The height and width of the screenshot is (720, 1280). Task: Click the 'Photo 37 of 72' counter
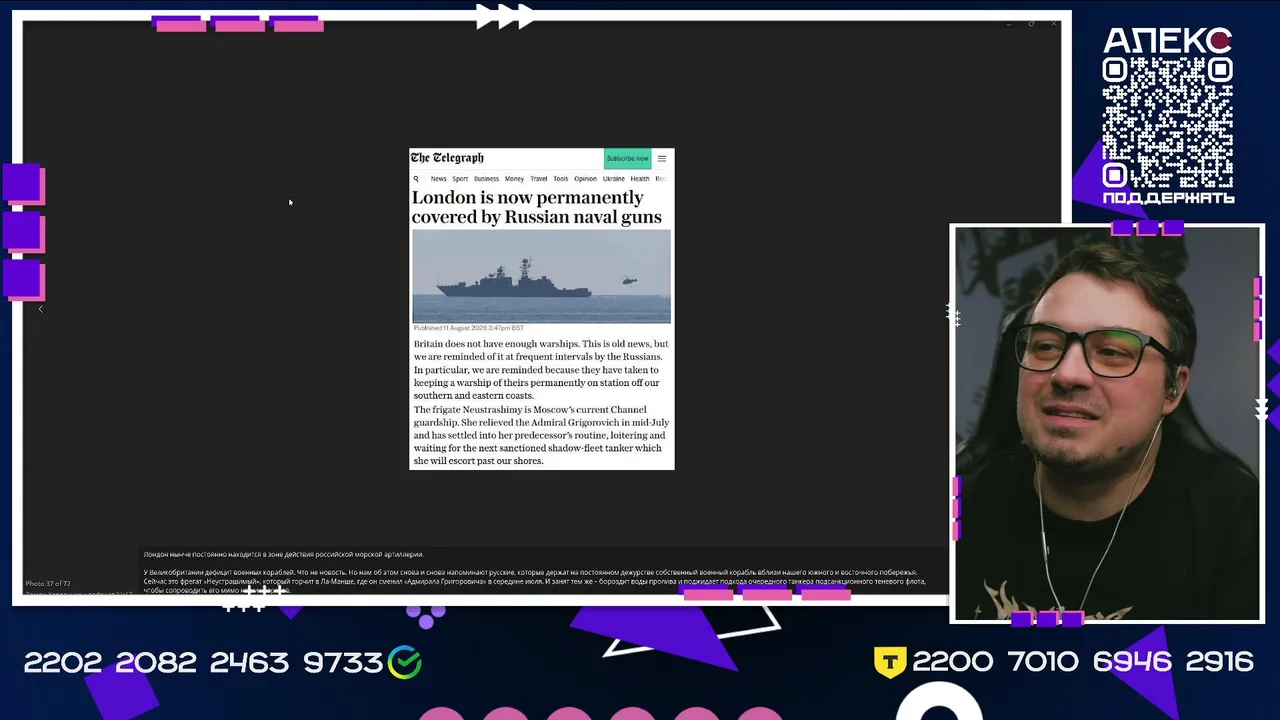48,583
